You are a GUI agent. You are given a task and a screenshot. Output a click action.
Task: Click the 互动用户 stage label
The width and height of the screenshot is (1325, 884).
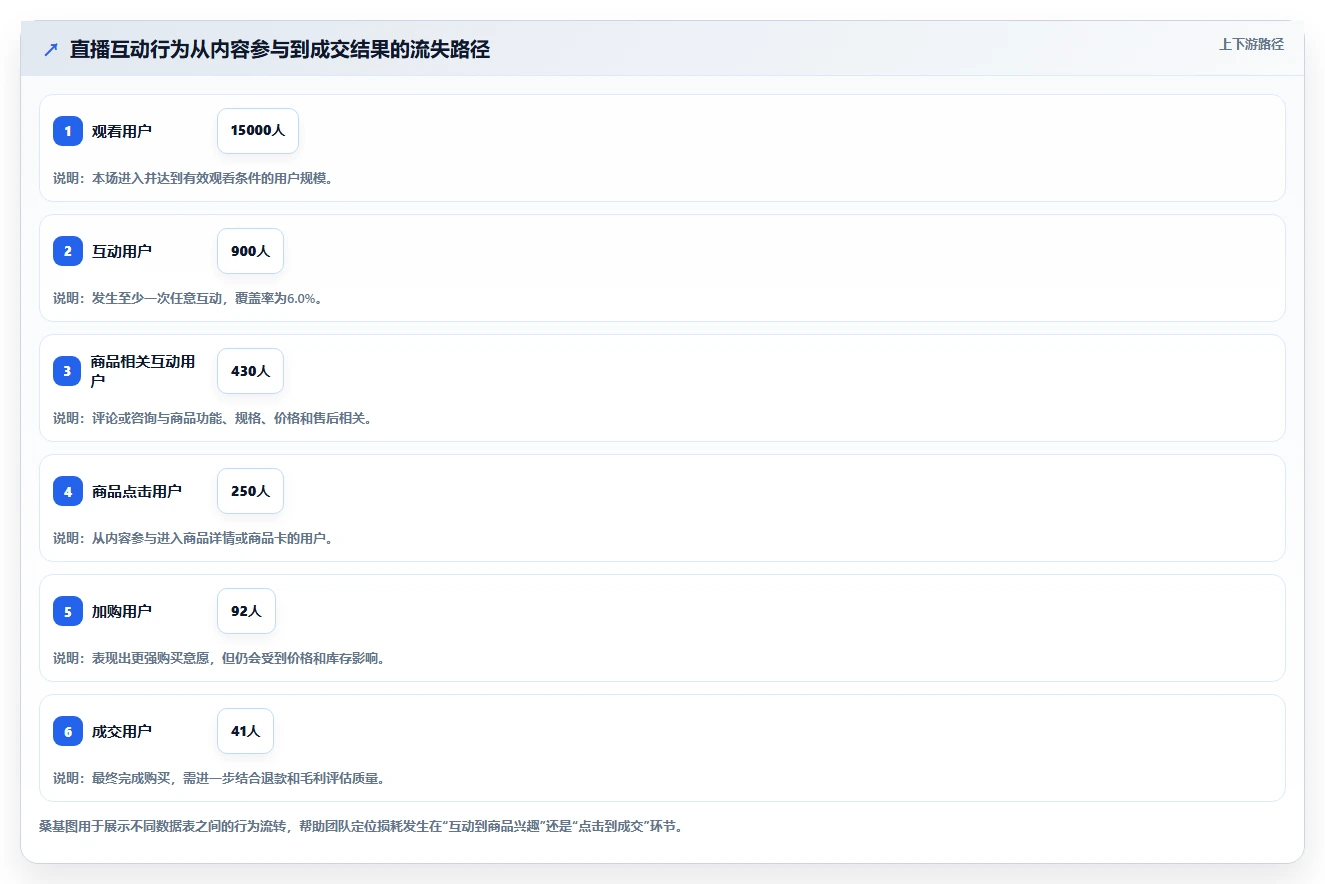[122, 251]
